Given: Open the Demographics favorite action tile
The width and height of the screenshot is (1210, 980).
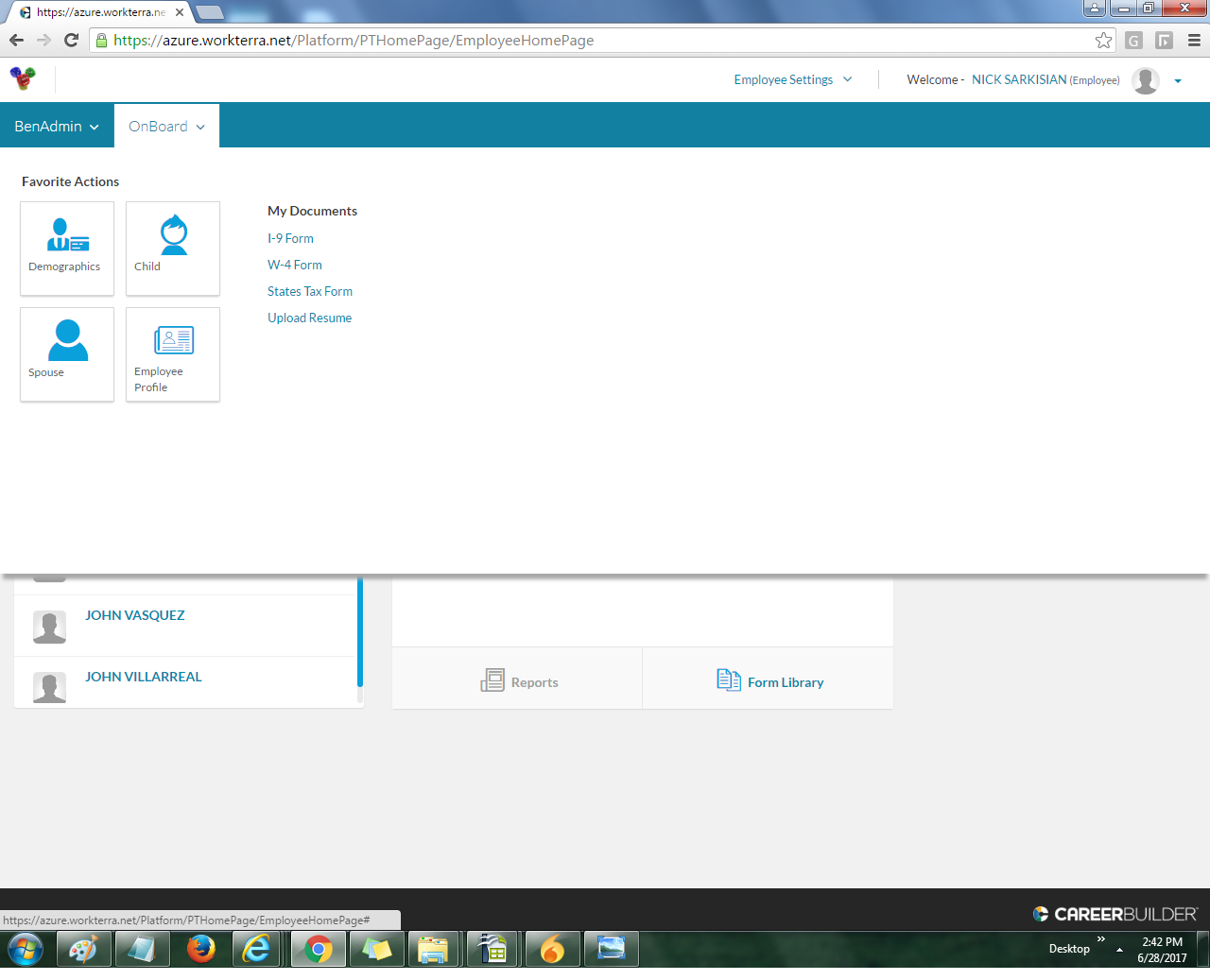Looking at the screenshot, I should tap(67, 248).
